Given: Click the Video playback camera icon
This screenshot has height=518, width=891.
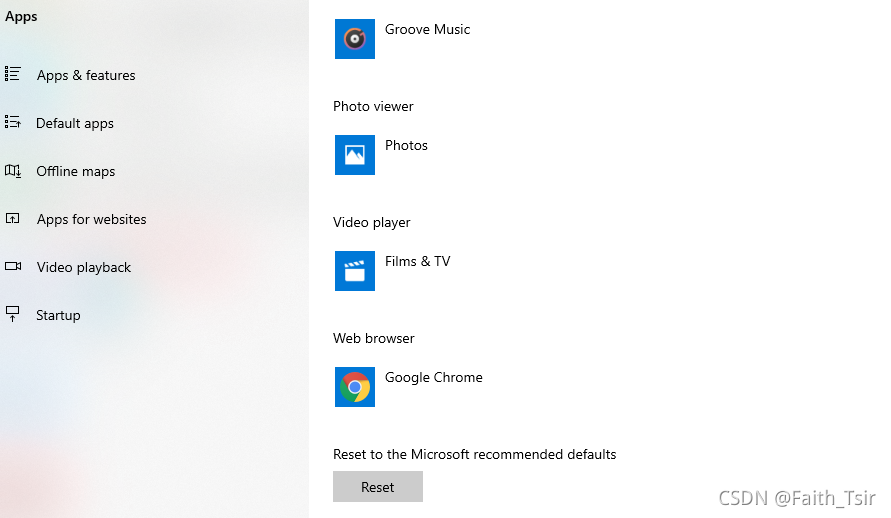Looking at the screenshot, I should [13, 266].
